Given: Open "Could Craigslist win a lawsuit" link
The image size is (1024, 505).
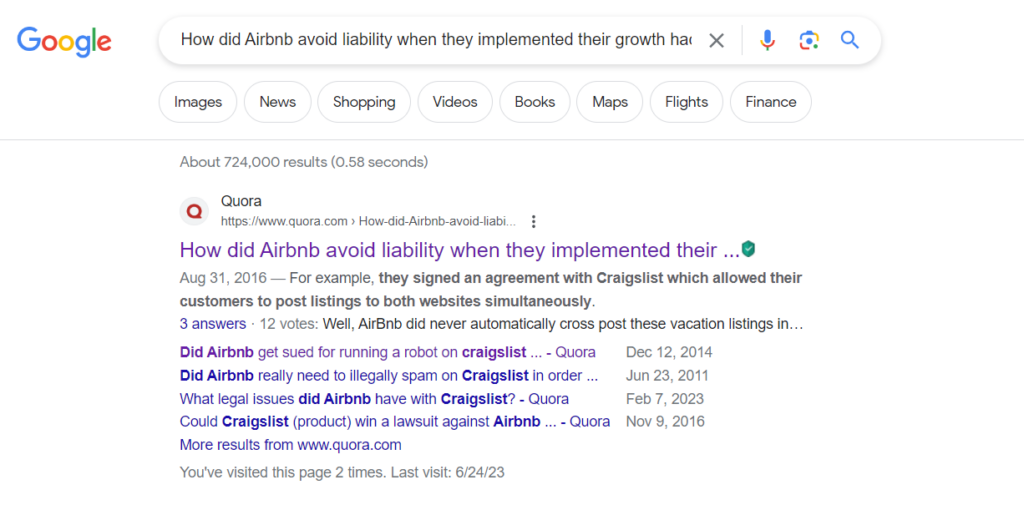Looking at the screenshot, I should [394, 421].
